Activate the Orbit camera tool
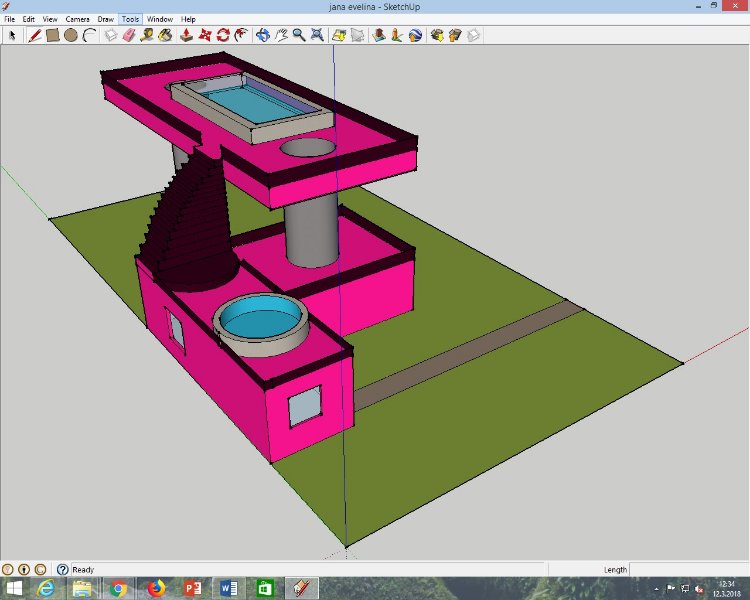 click(x=262, y=35)
